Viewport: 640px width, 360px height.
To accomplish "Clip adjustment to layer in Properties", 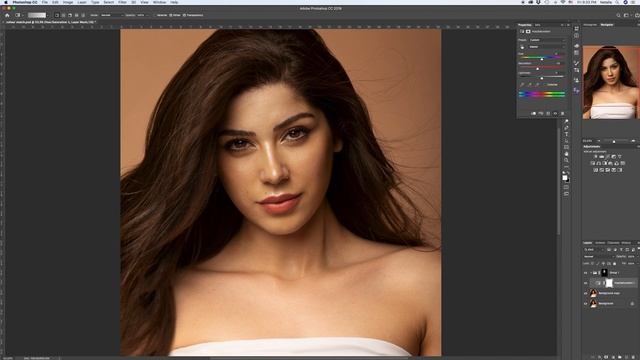I will pyautogui.click(x=533, y=113).
